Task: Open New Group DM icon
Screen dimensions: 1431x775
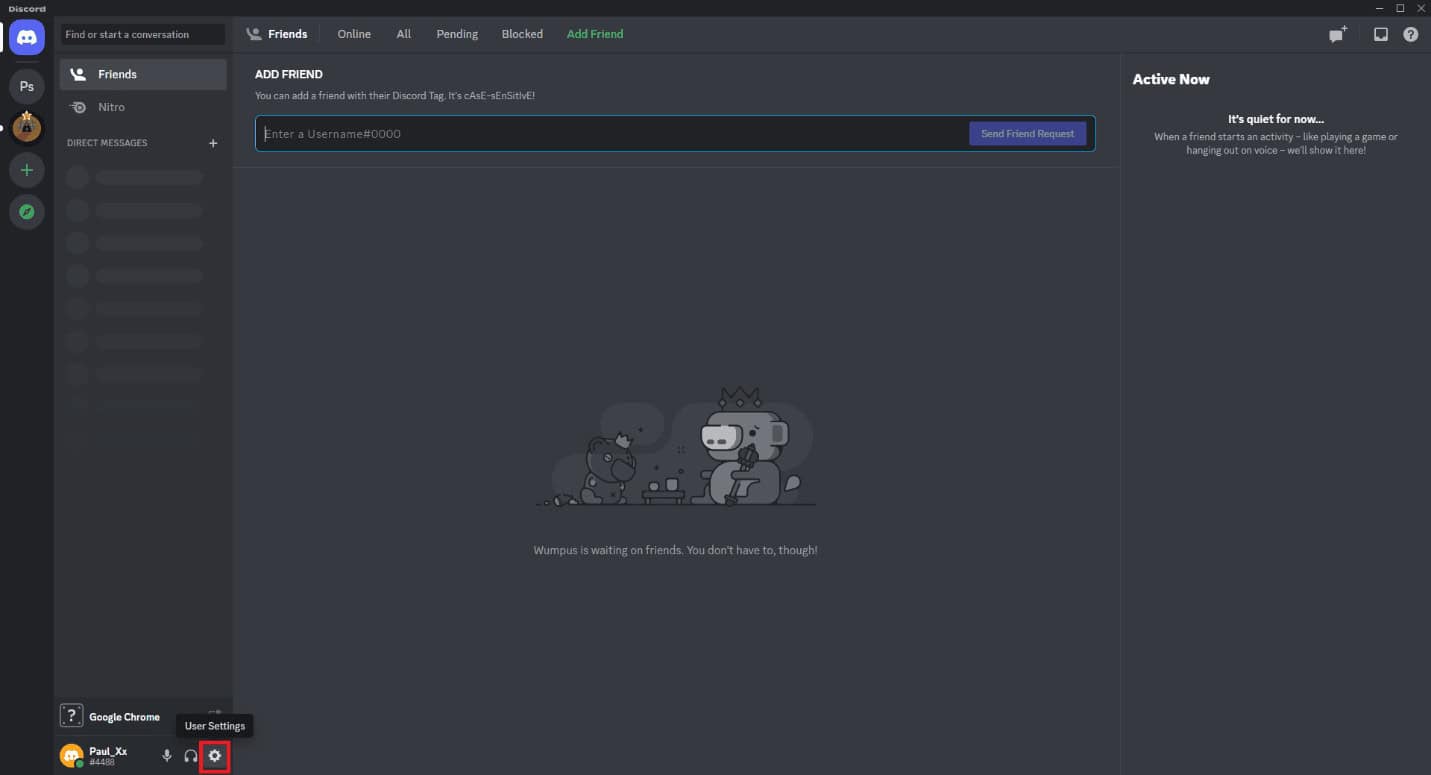Action: pos(1337,34)
